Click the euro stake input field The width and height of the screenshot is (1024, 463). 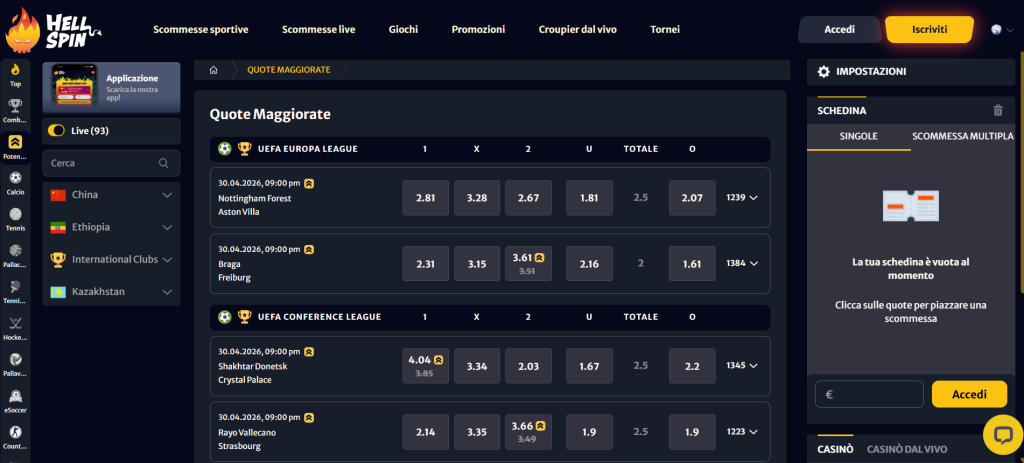point(869,394)
